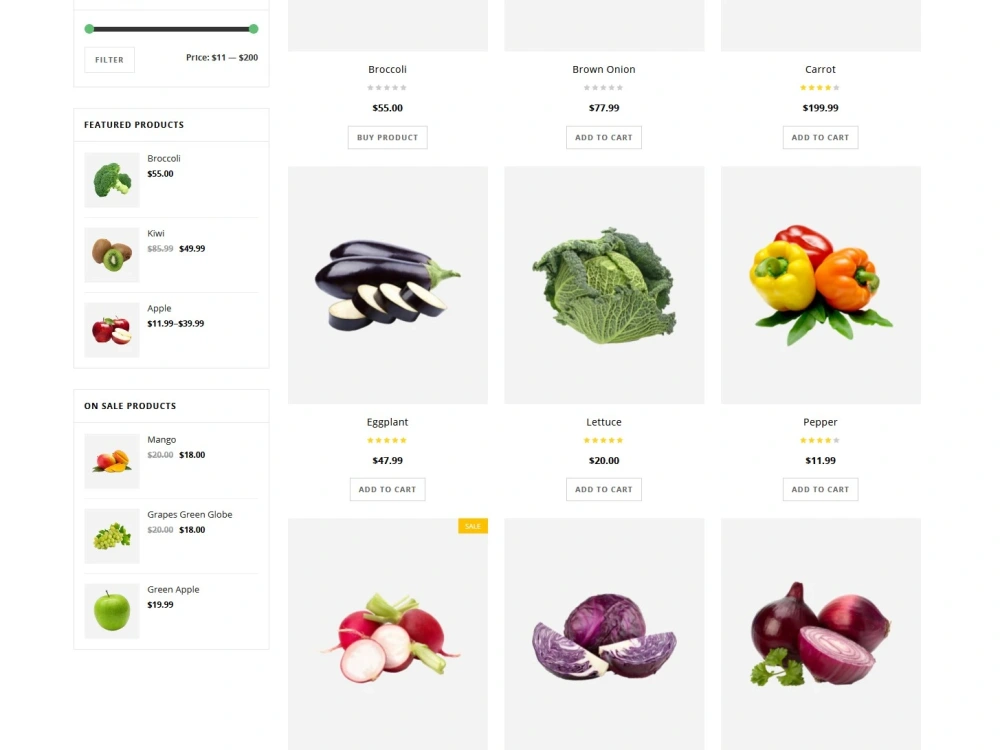
Task: Click the Broccoli featured product thumbnail
Action: (112, 180)
